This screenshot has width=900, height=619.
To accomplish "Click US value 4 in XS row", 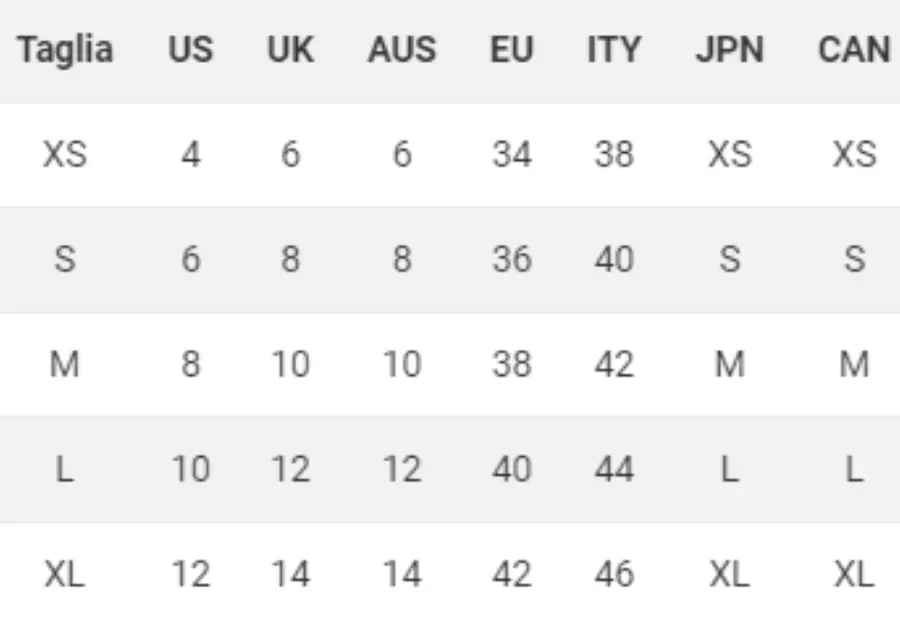I will (191, 154).
